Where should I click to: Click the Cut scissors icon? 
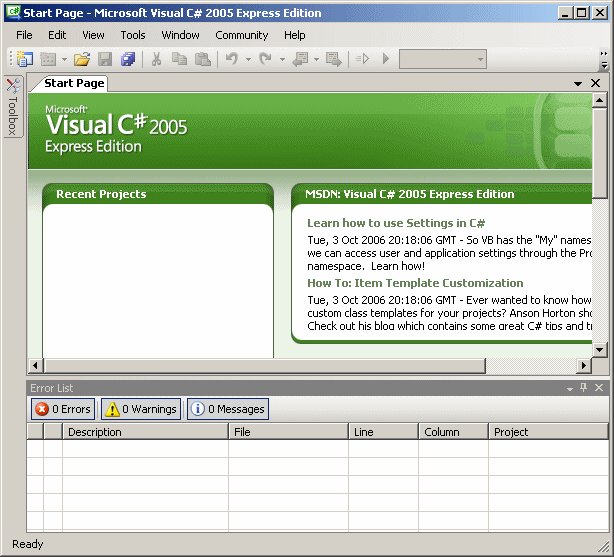[x=156, y=59]
